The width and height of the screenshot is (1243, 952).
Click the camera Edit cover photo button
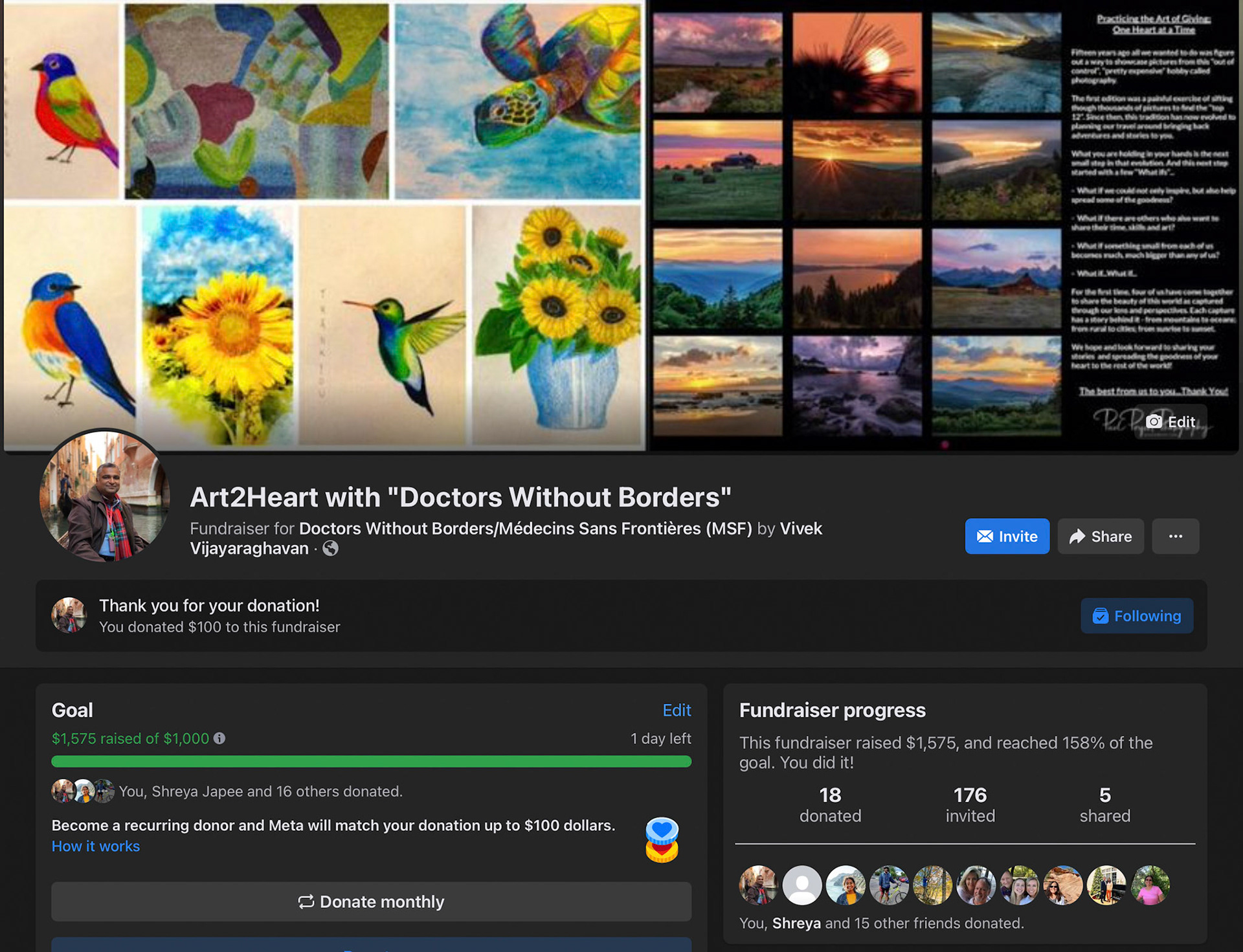click(1170, 422)
